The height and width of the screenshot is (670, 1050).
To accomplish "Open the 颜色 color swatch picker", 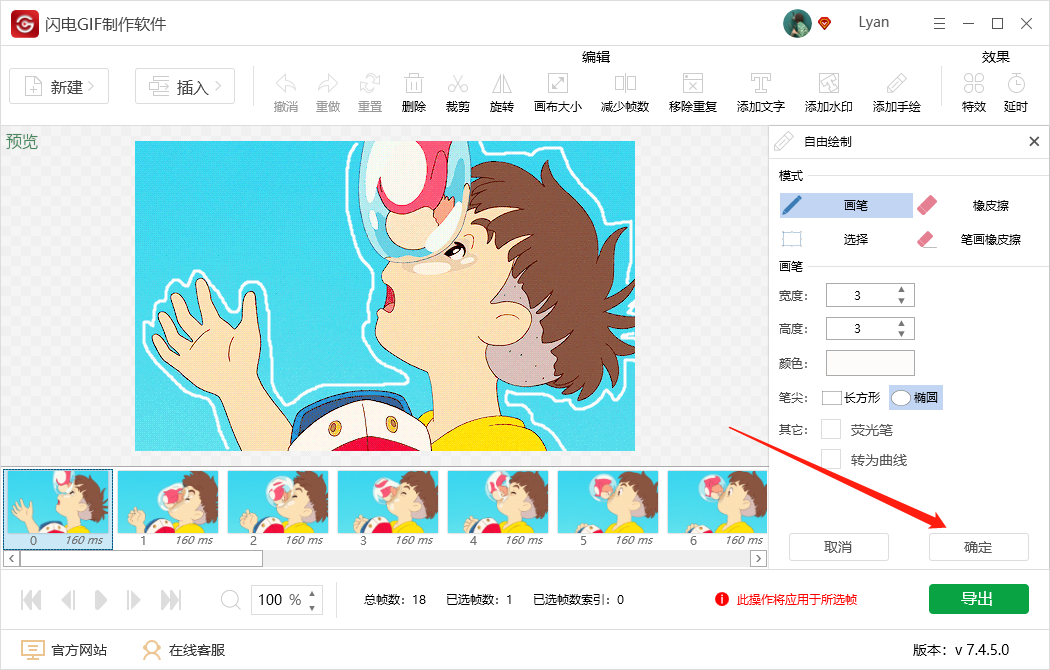I will pyautogui.click(x=870, y=362).
